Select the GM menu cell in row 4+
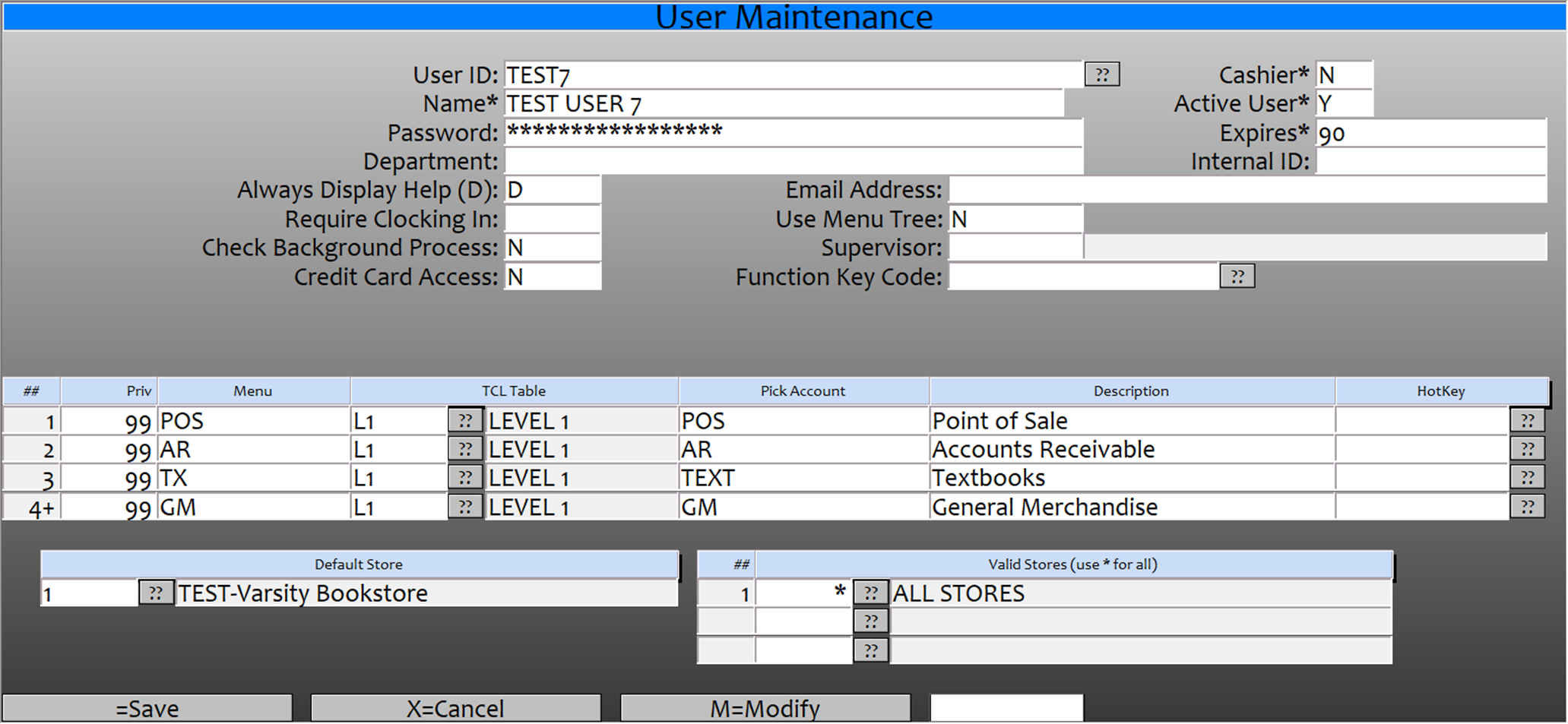This screenshot has height=724, width=1568. tap(253, 507)
